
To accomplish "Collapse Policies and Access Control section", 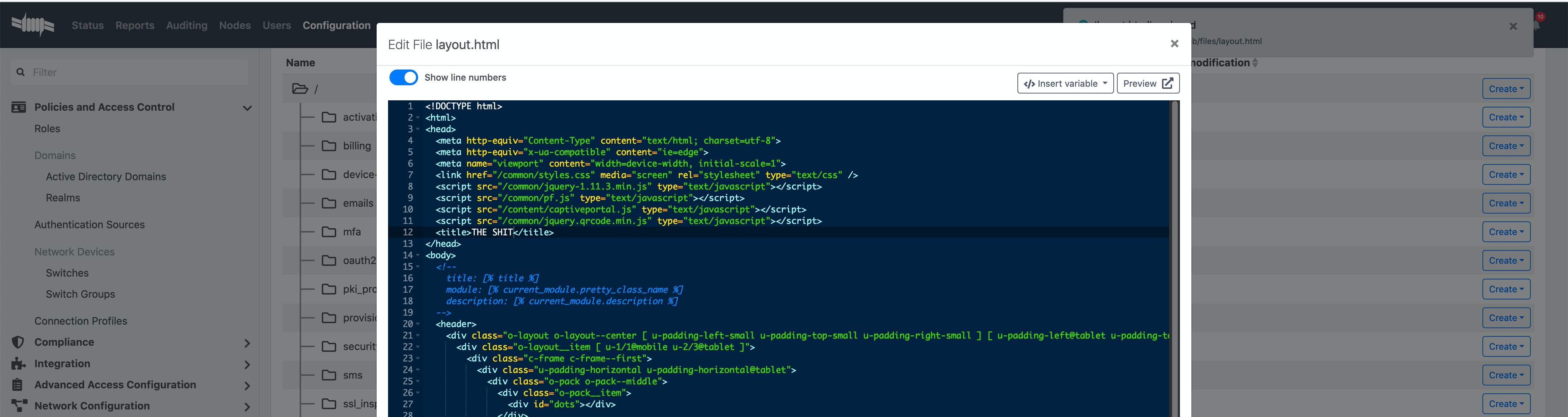I will pos(247,108).
